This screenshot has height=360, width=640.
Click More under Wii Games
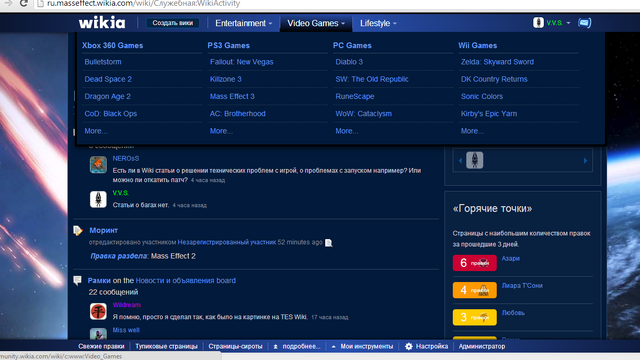(x=472, y=131)
